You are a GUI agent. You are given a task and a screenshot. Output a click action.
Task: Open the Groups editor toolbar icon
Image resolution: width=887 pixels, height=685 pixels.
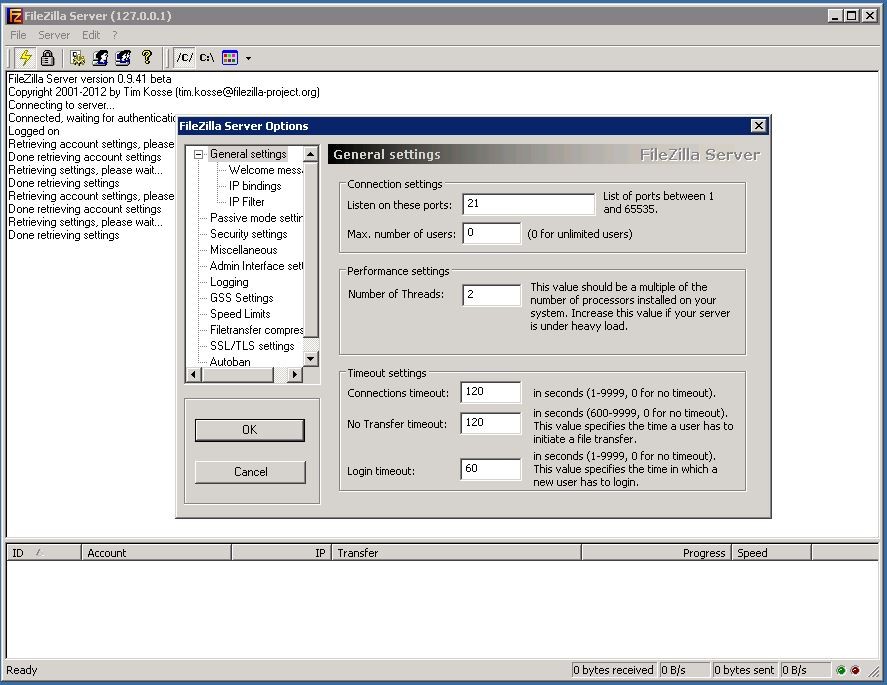click(x=123, y=58)
